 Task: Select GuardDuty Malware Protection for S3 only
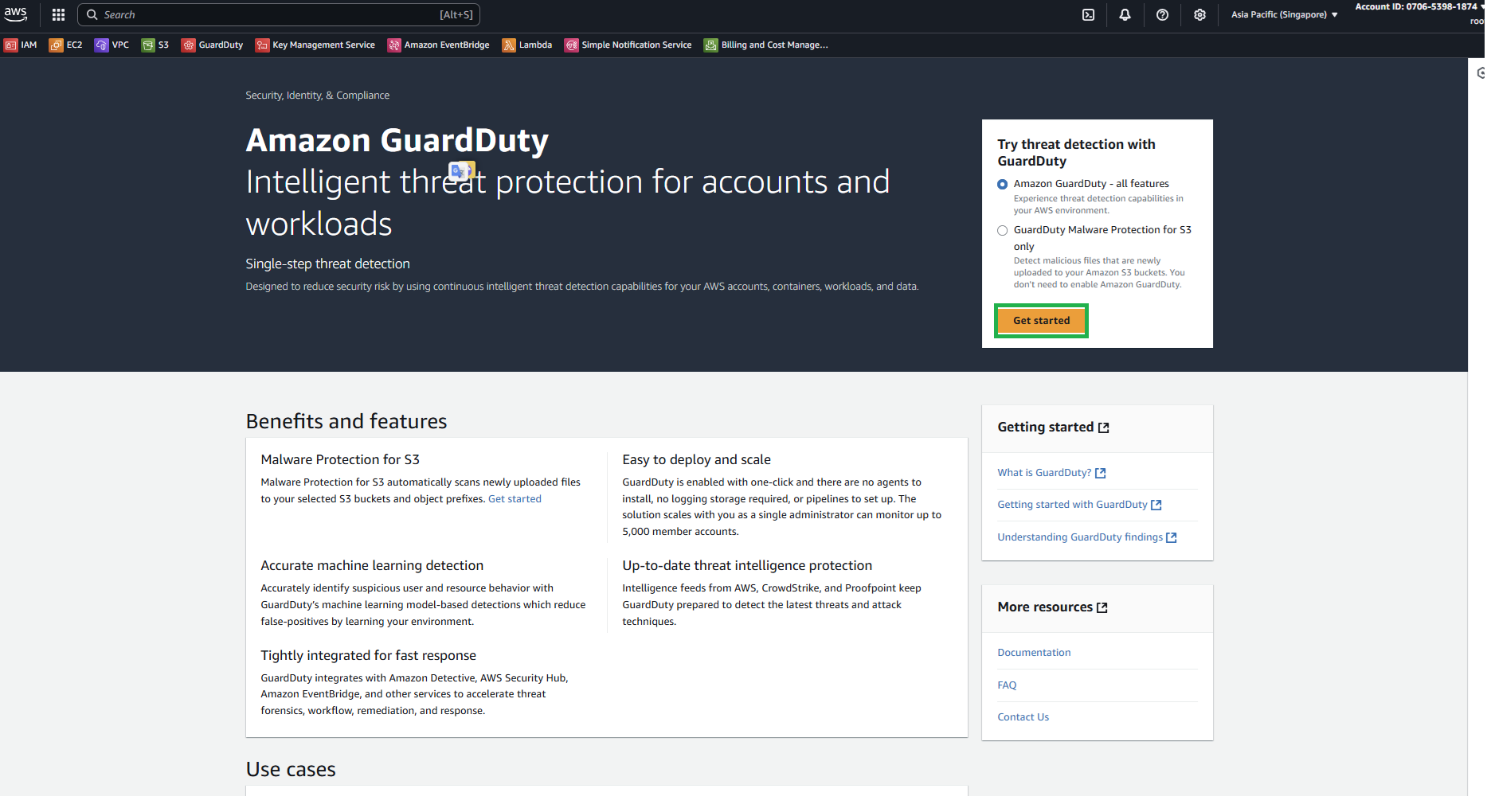[1003, 230]
